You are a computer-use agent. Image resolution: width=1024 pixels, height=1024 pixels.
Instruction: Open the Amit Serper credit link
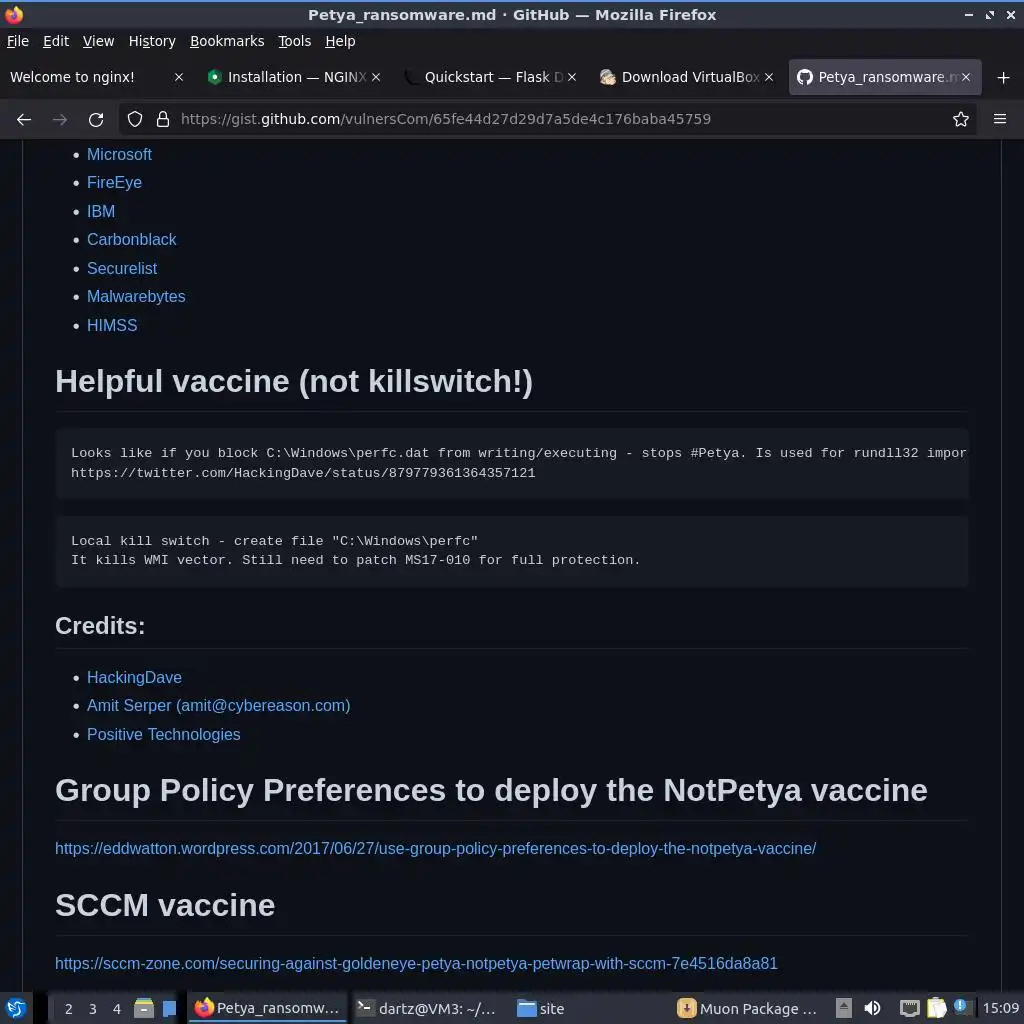(218, 705)
